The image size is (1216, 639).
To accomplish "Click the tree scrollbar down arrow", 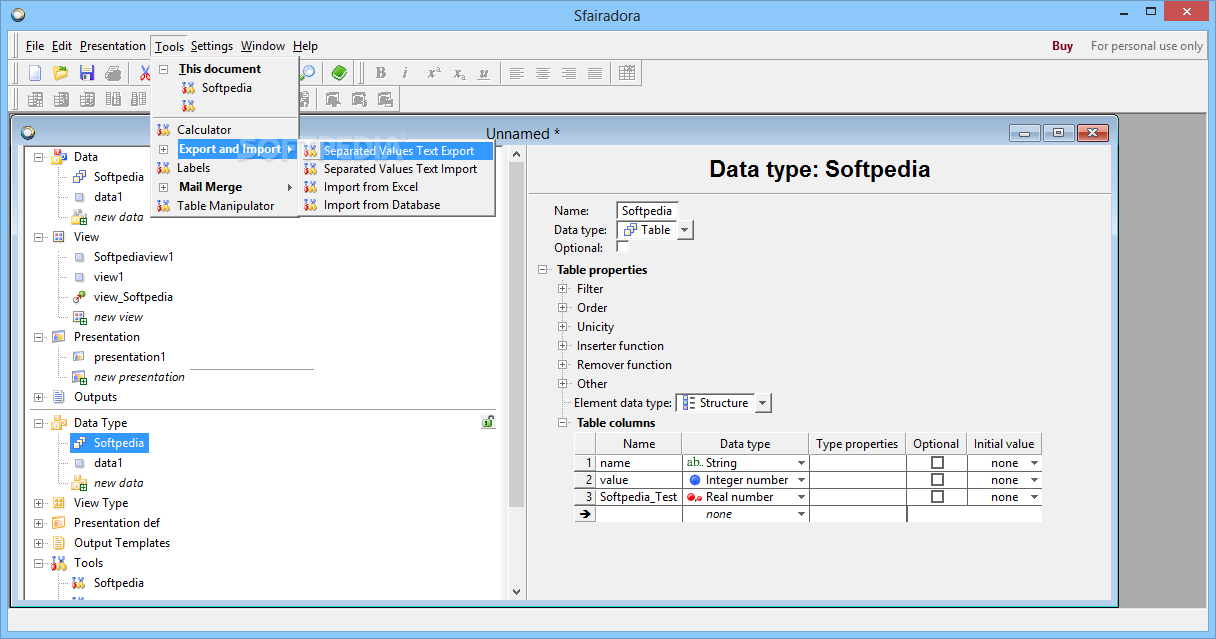I will 516,592.
